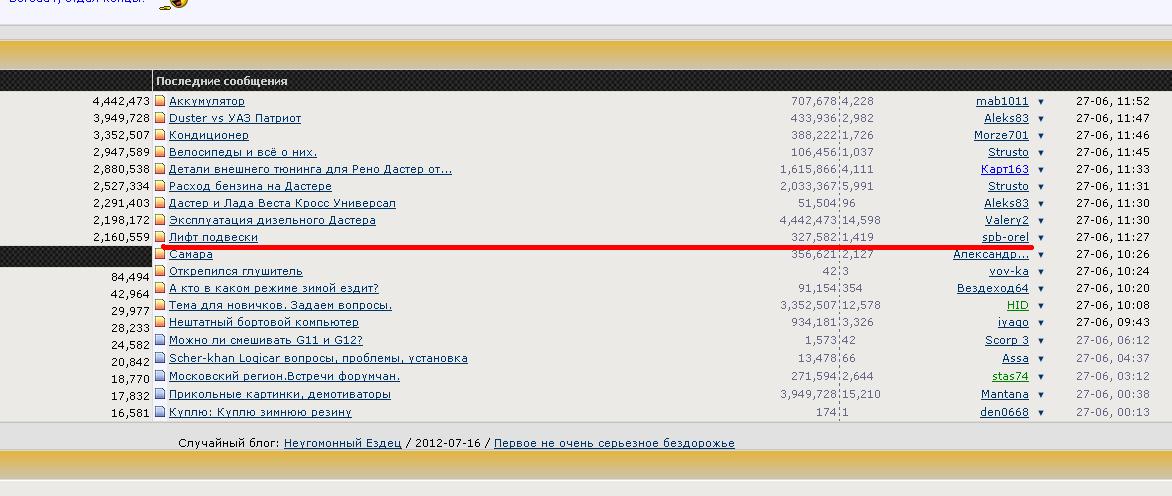This screenshot has width=1172, height=496.
Task: Click the orange post icon beside Дастер и Лада Веста
Action: pyautogui.click(x=160, y=203)
